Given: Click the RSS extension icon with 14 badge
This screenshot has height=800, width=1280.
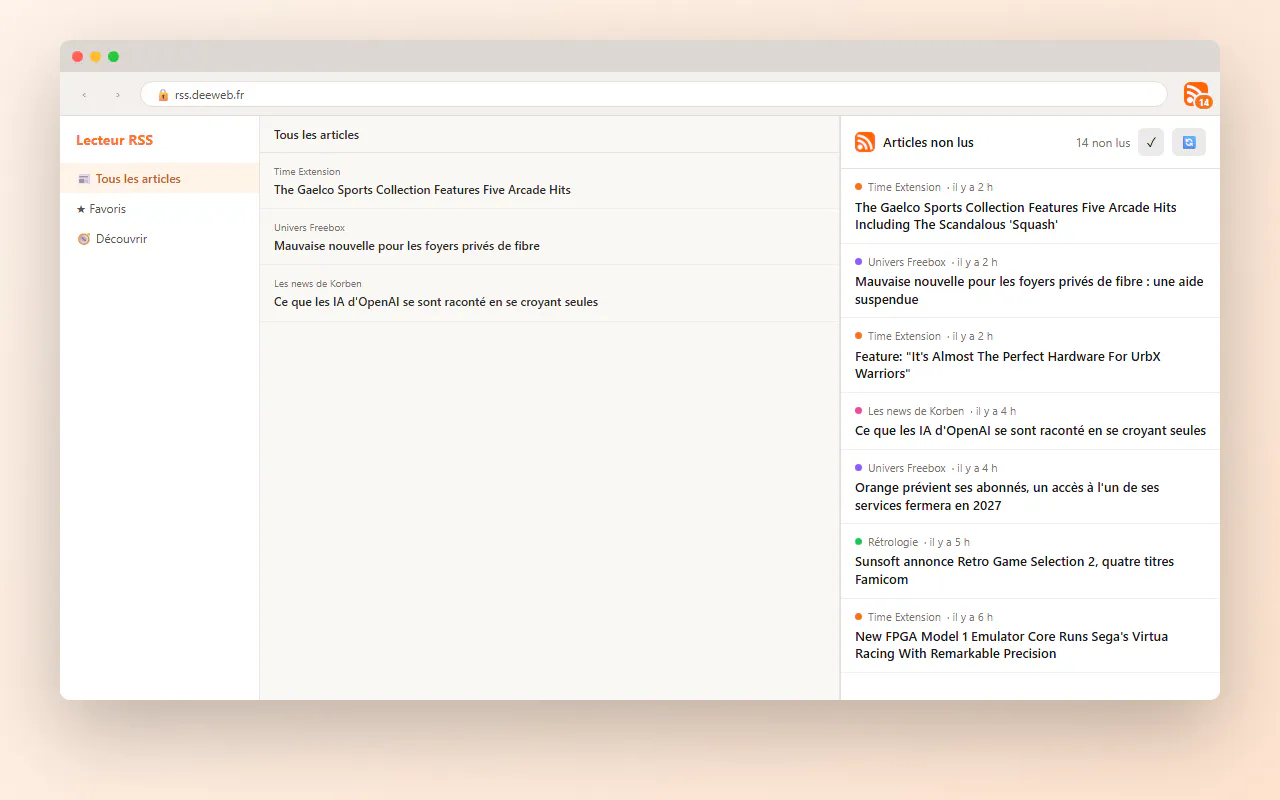Looking at the screenshot, I should pyautogui.click(x=1197, y=95).
